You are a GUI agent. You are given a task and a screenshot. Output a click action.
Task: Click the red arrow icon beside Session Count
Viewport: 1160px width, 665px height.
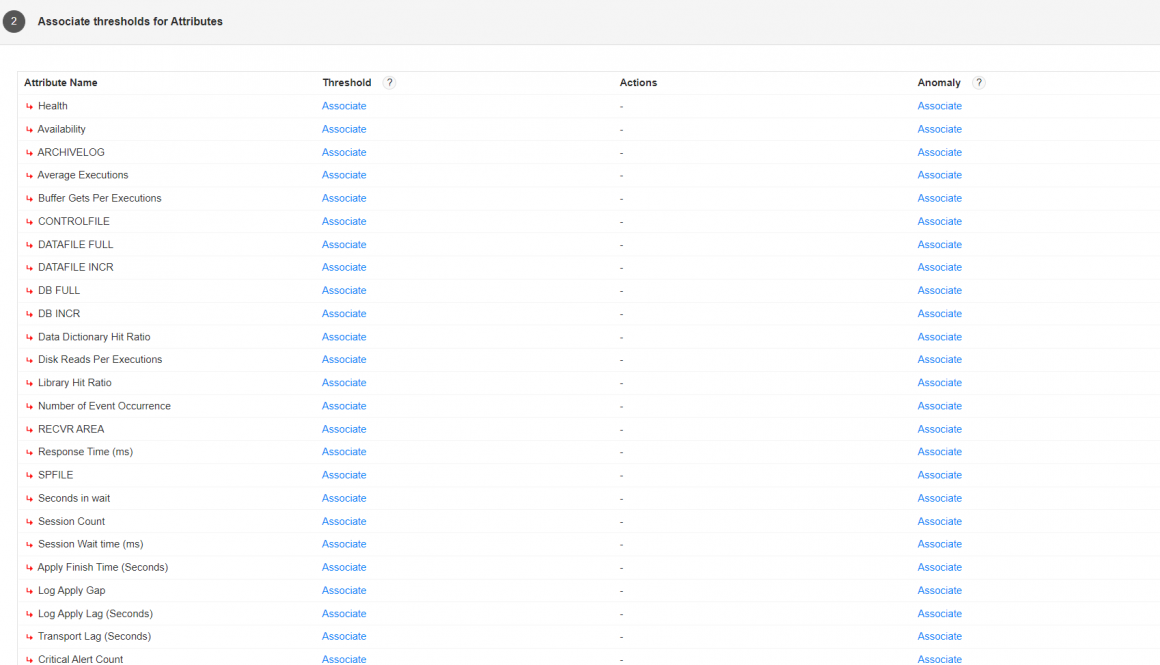pos(28,521)
